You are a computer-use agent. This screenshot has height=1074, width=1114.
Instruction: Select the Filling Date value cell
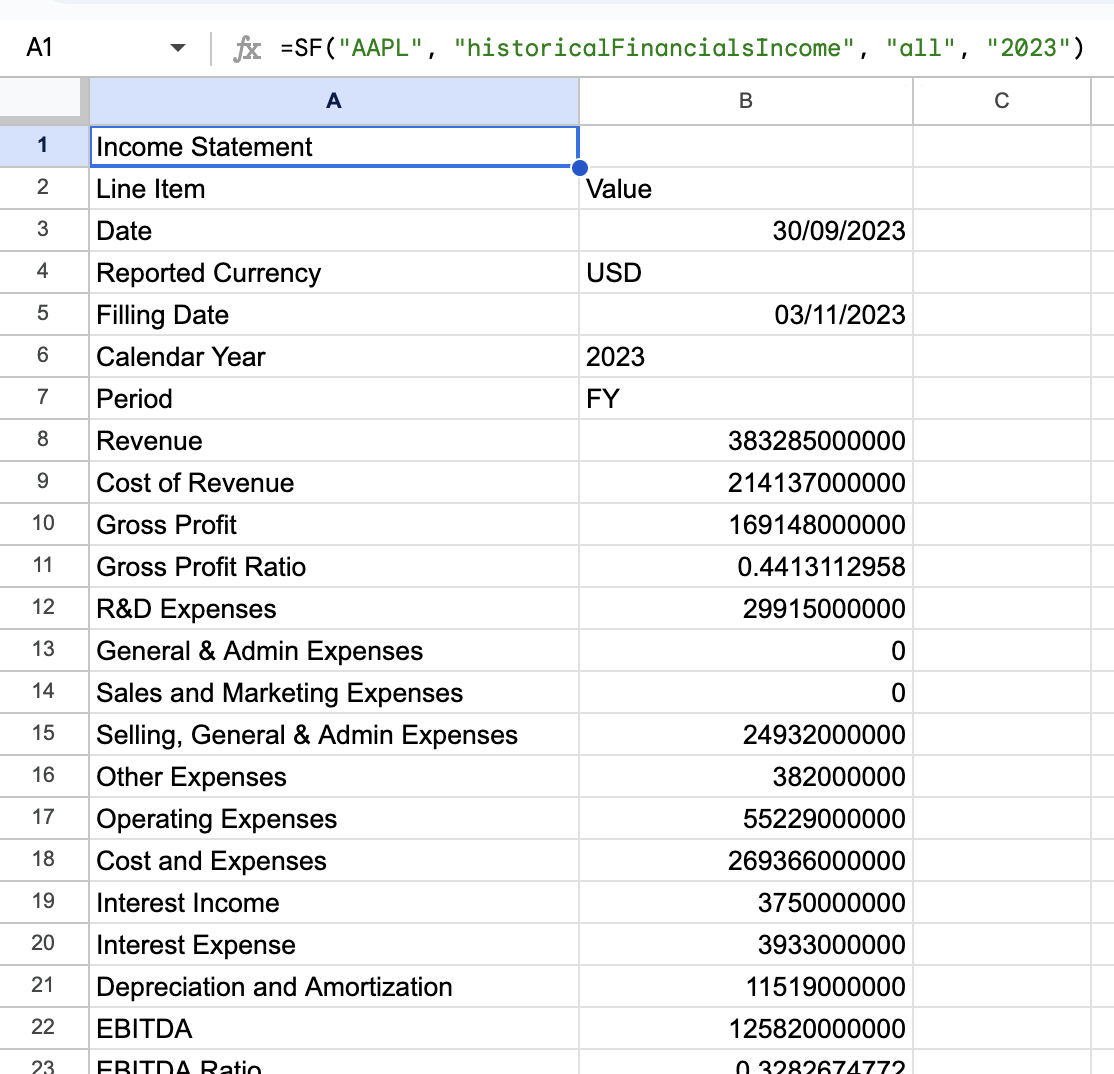pyautogui.click(x=744, y=314)
